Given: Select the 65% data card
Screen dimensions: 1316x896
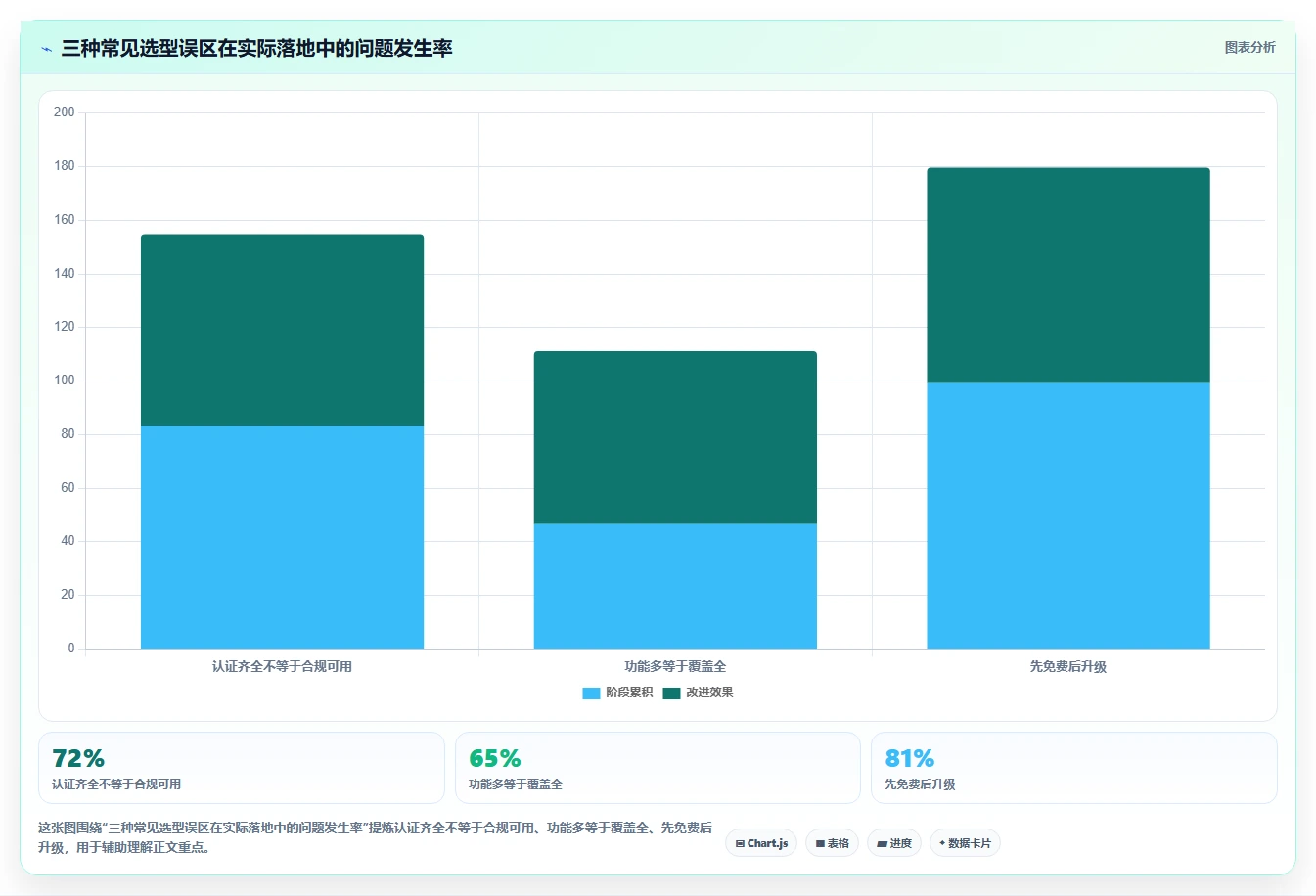Looking at the screenshot, I should tap(658, 768).
